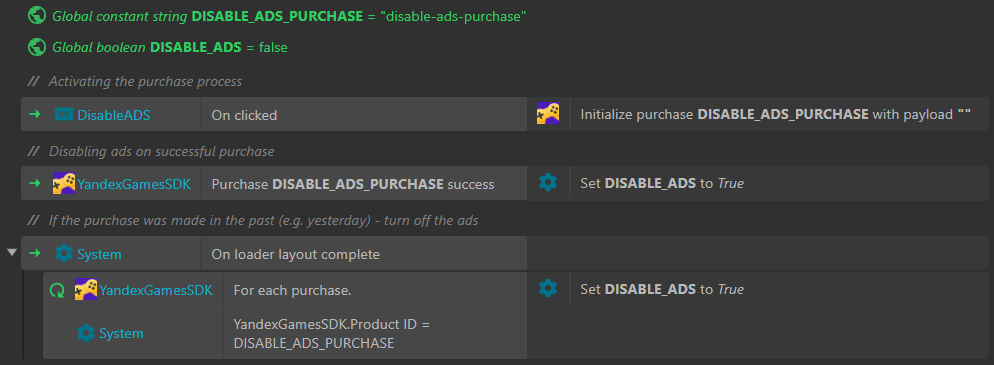This screenshot has height=365, width=994.
Task: Collapse the On loader layout complete event
Action: pos(11,253)
